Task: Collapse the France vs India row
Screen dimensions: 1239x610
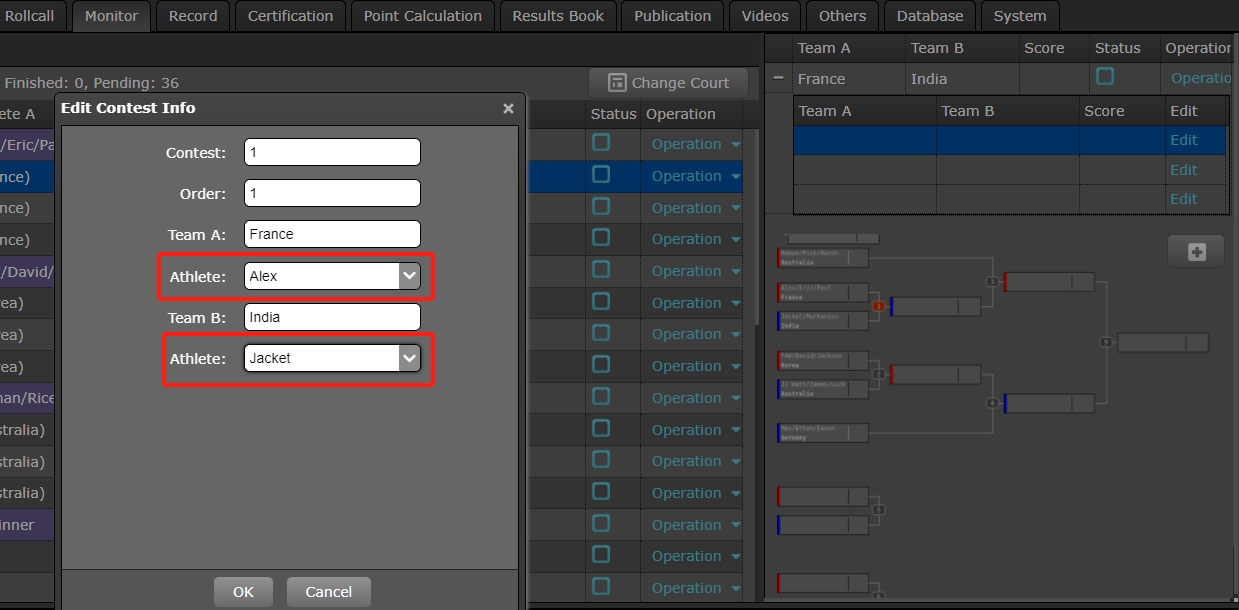Action: click(779, 78)
